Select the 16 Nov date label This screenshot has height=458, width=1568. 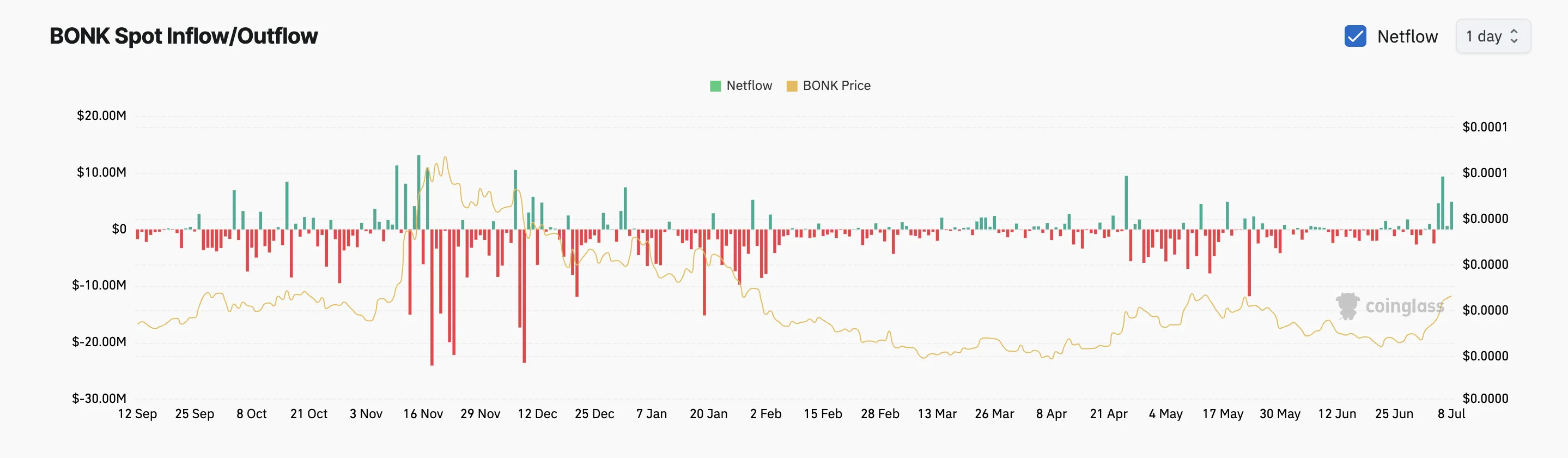pyautogui.click(x=422, y=414)
